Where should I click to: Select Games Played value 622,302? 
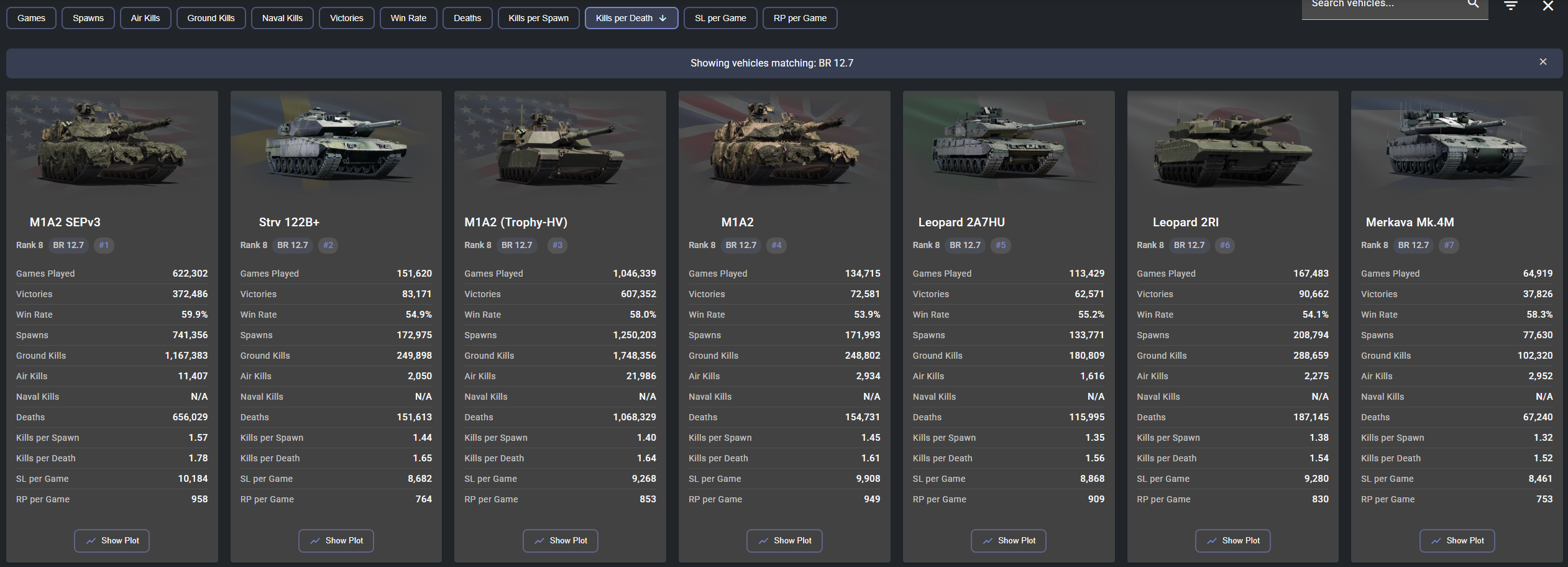(x=190, y=274)
